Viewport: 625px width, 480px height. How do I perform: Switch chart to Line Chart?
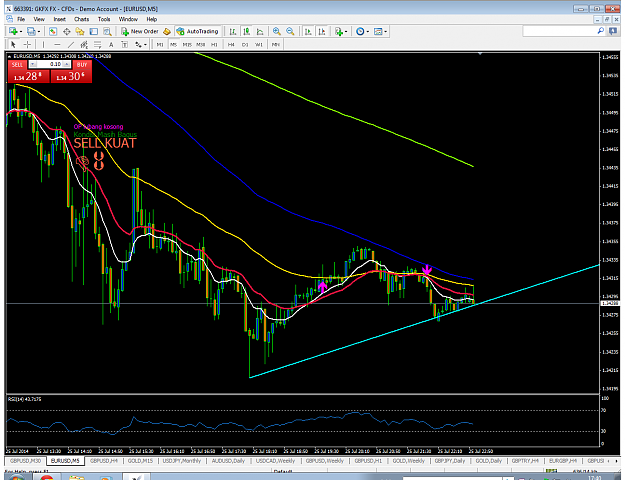tap(260, 31)
